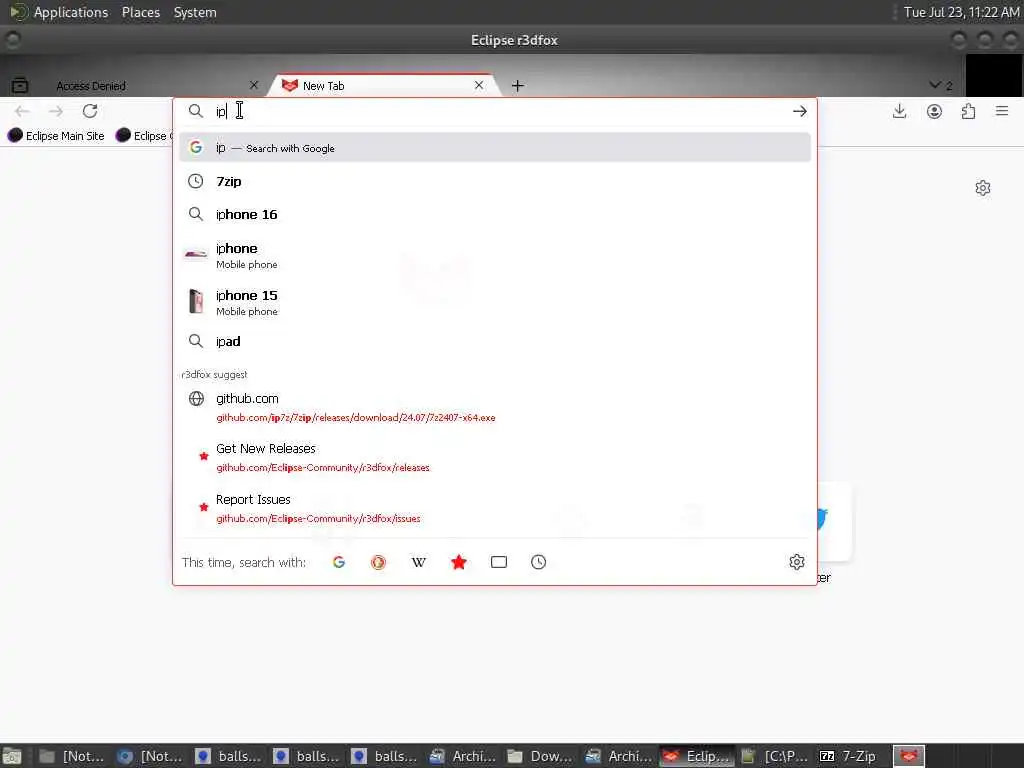
Task: Click the r3dfox icon at taskbar end
Action: point(909,756)
